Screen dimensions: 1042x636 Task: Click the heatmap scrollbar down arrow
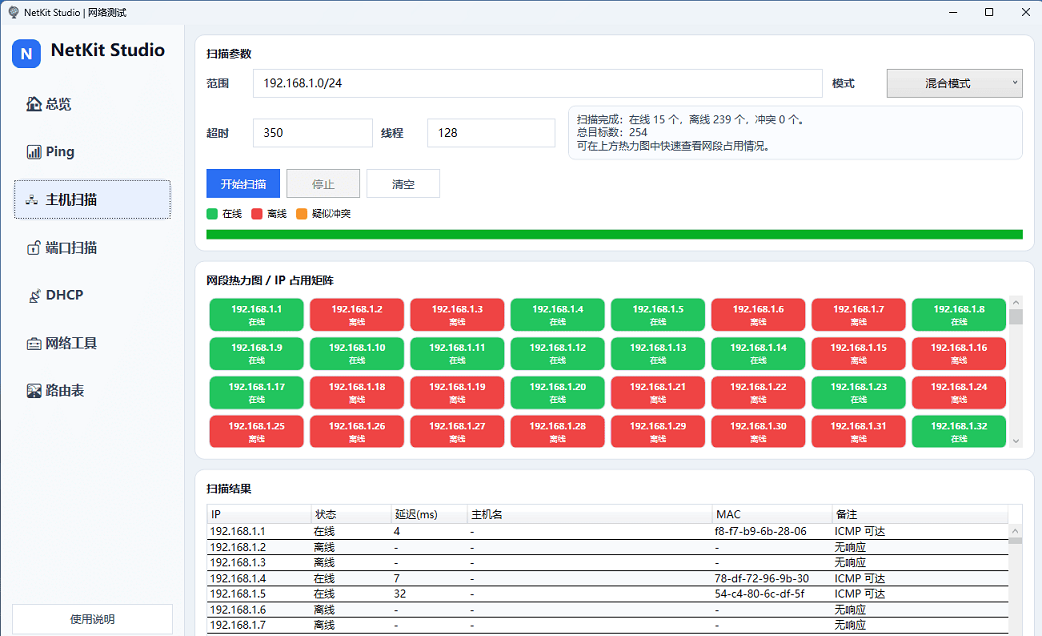[x=1016, y=440]
